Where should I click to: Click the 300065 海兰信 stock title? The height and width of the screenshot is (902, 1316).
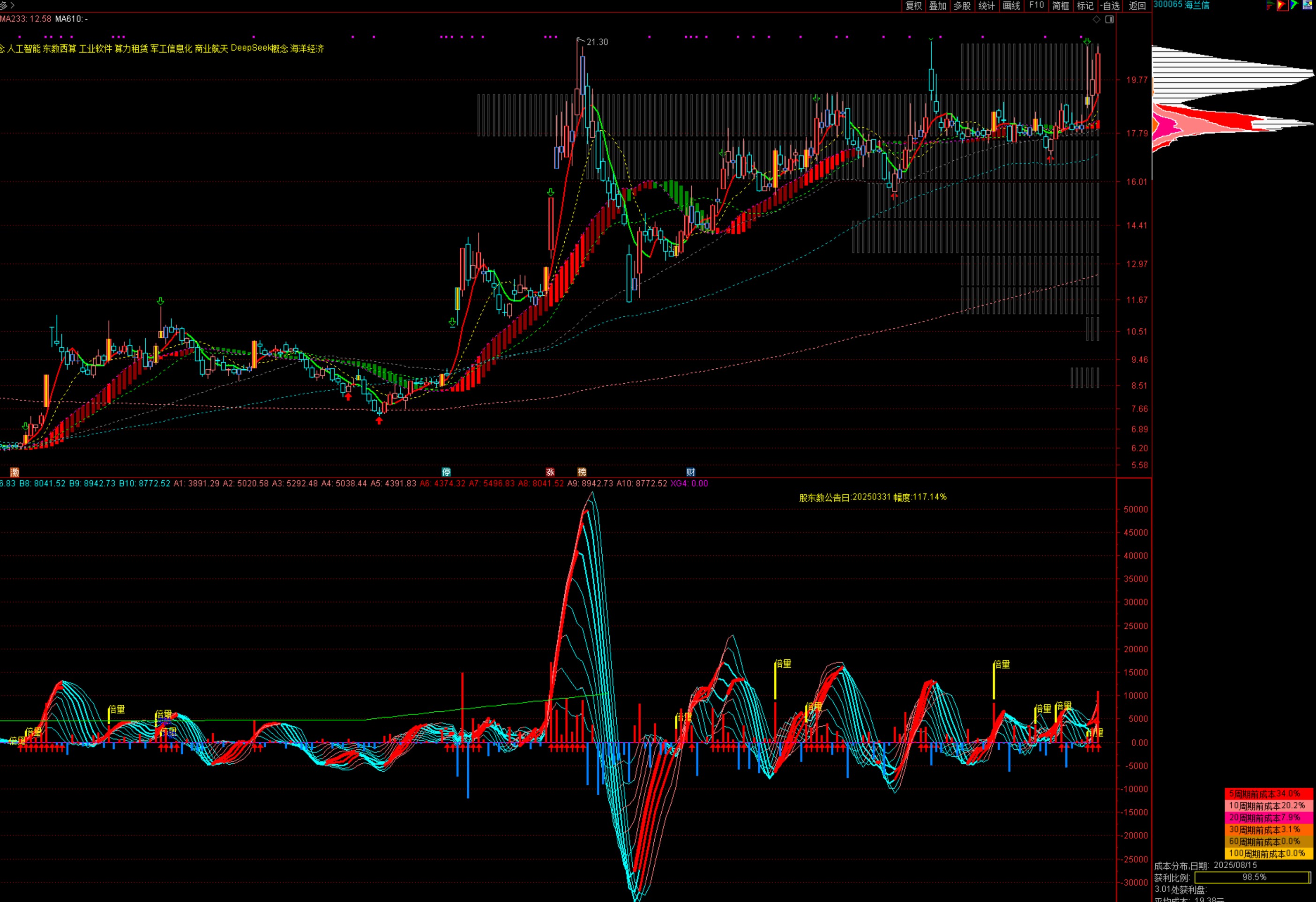pyautogui.click(x=1181, y=5)
